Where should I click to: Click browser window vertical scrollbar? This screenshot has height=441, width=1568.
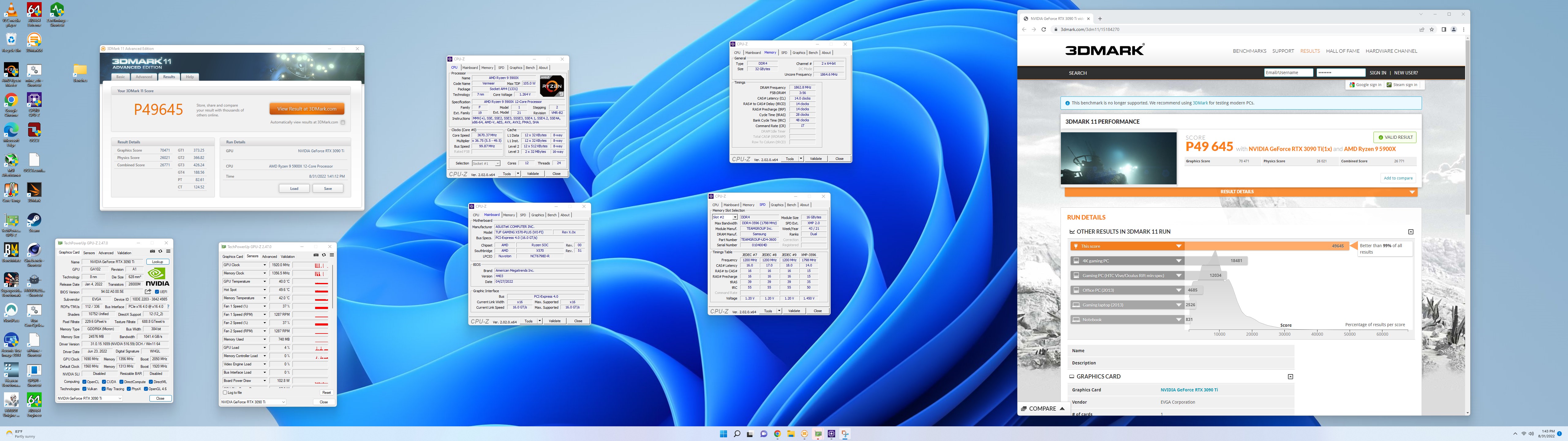[1467, 128]
